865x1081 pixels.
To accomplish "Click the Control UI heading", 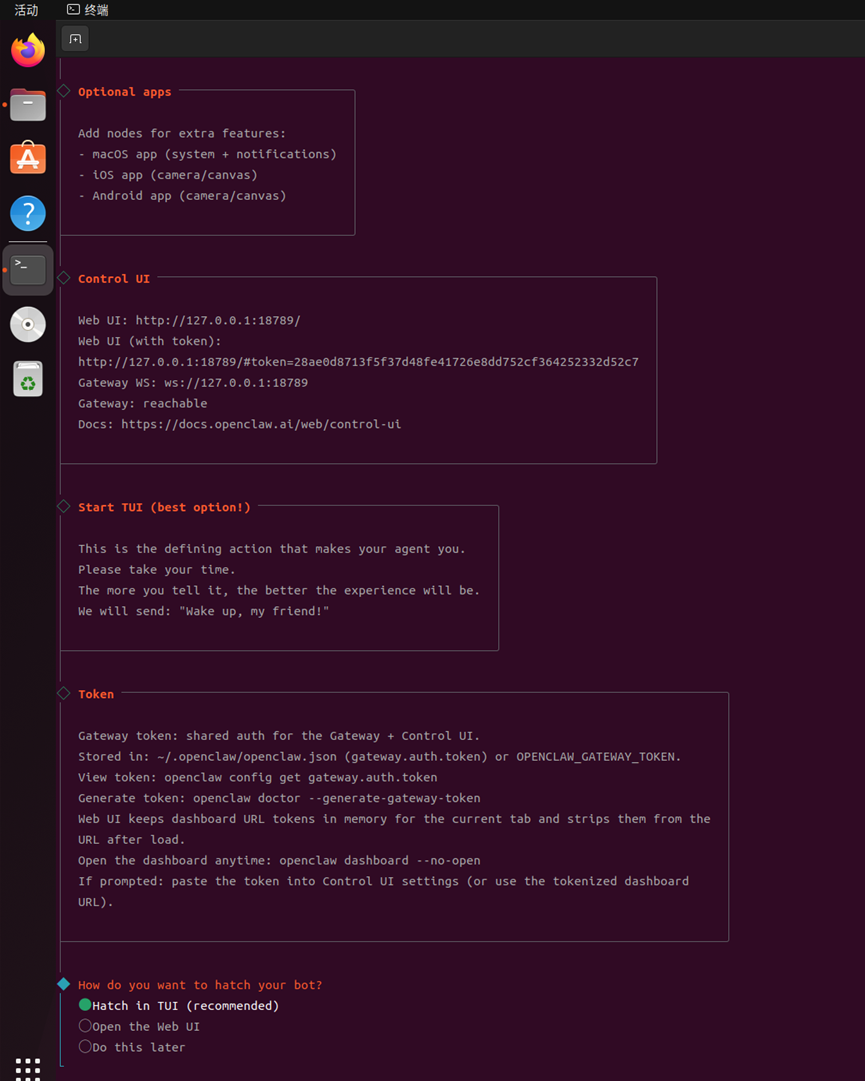I will point(114,279).
